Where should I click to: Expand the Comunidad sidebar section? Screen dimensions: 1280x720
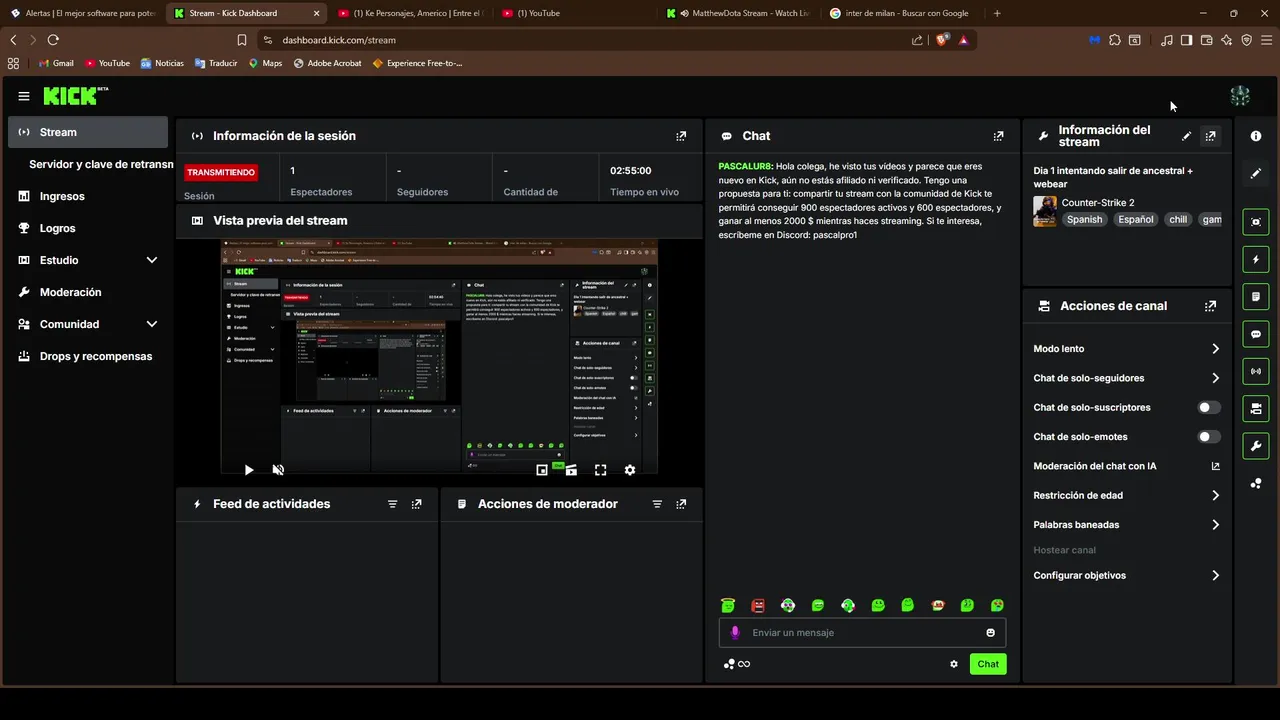[152, 324]
